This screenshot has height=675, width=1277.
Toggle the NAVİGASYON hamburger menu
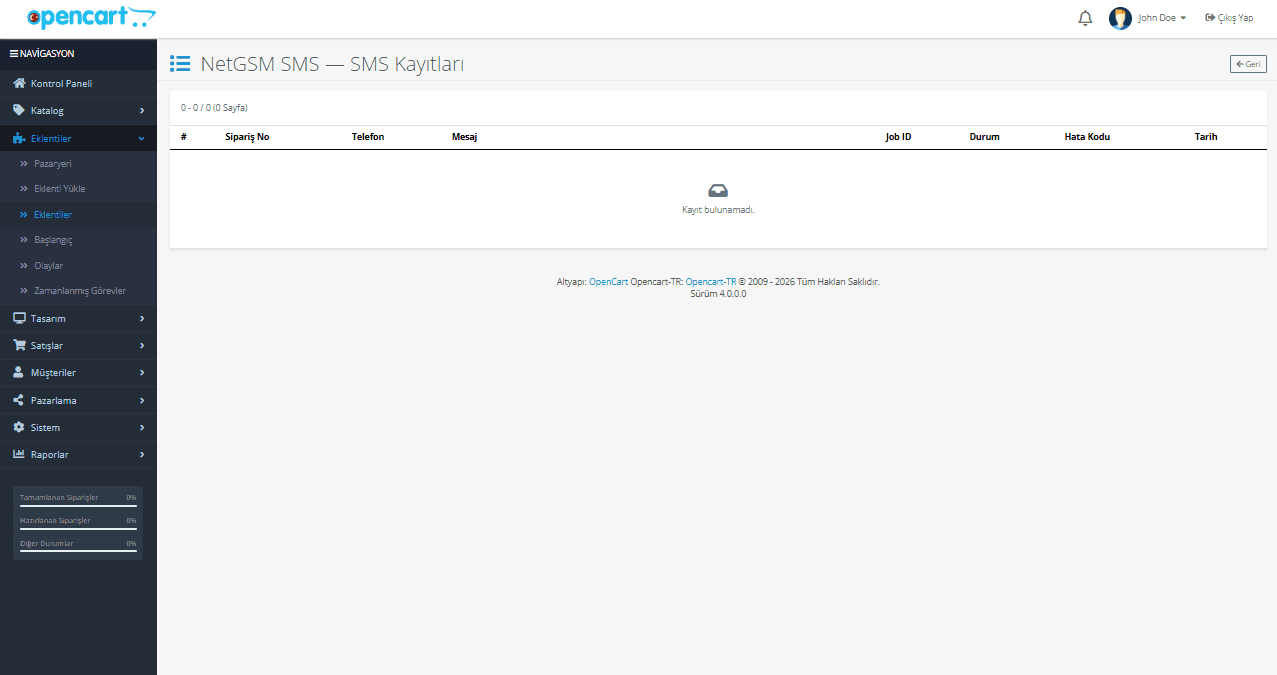click(x=42, y=53)
